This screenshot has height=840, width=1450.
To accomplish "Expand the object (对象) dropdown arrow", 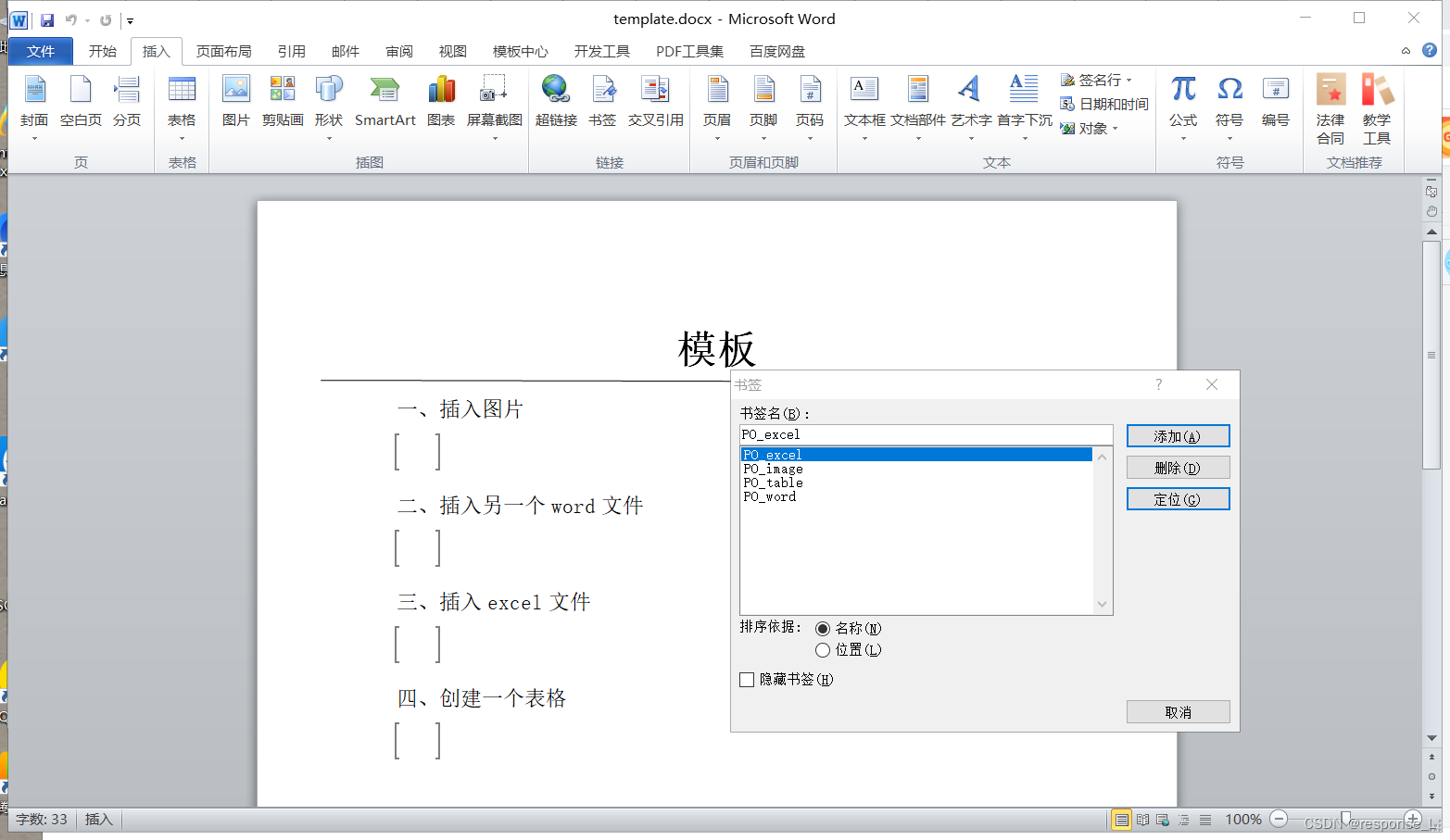I will (1115, 129).
